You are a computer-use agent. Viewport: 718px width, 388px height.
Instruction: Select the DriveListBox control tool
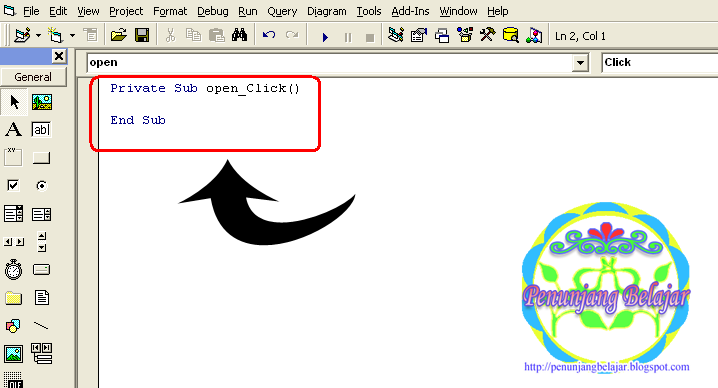tap(41, 269)
